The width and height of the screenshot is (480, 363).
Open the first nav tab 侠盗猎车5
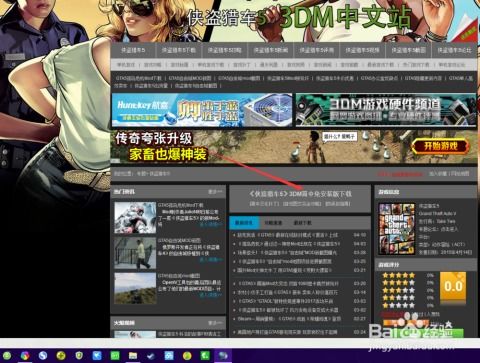(x=133, y=50)
